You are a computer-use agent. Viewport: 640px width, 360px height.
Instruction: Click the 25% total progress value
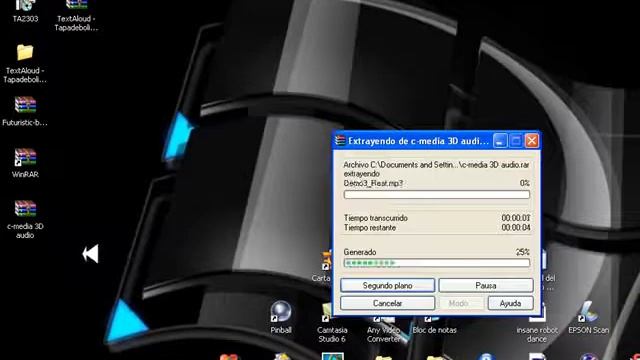pyautogui.click(x=522, y=252)
